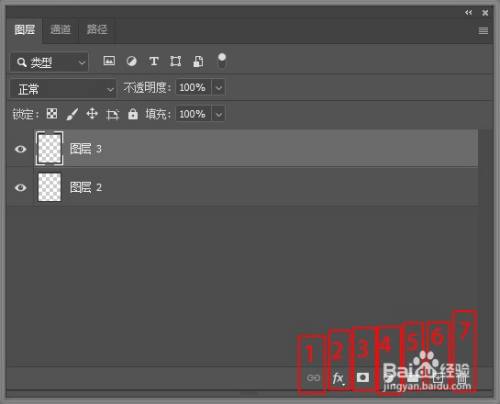Select the 图层 2 thumbnail
Image resolution: width=500 pixels, height=404 pixels.
(49, 187)
